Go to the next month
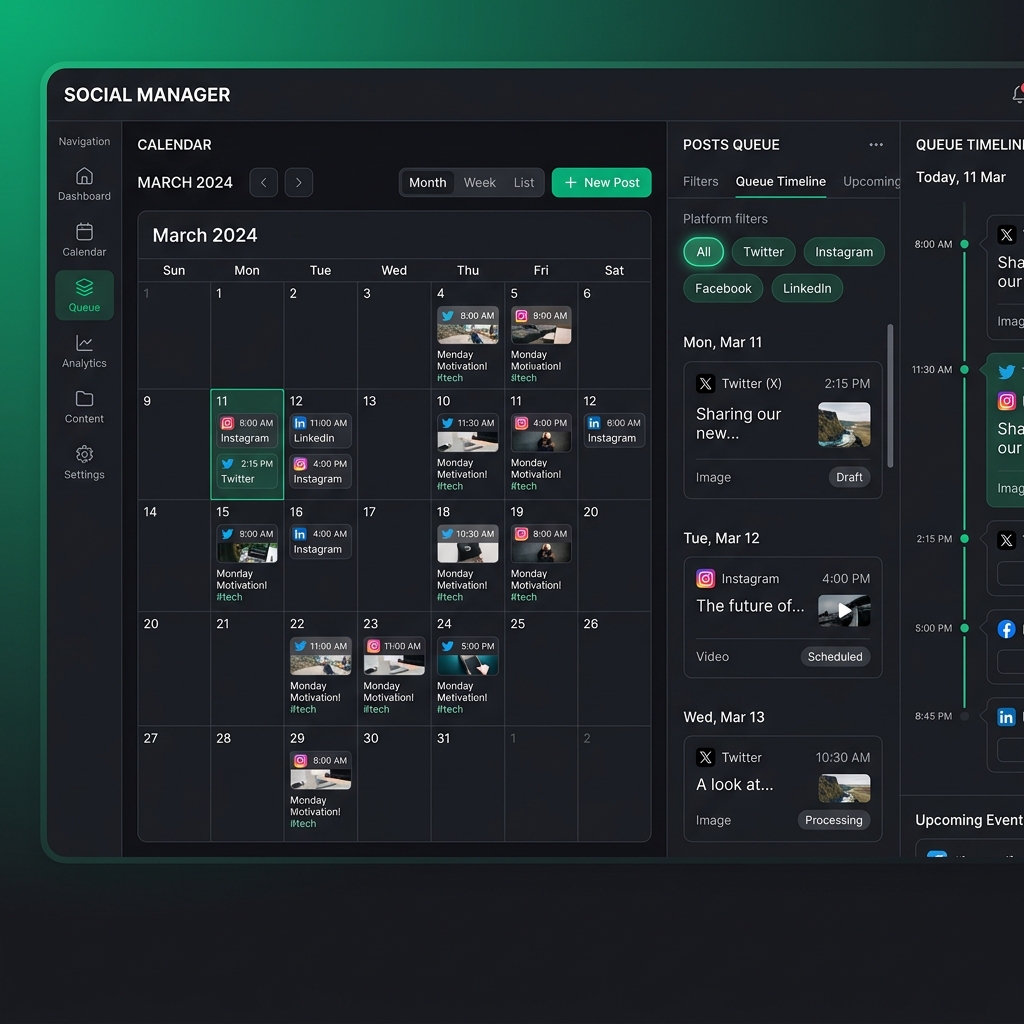Image resolution: width=1024 pixels, height=1024 pixels. point(298,182)
